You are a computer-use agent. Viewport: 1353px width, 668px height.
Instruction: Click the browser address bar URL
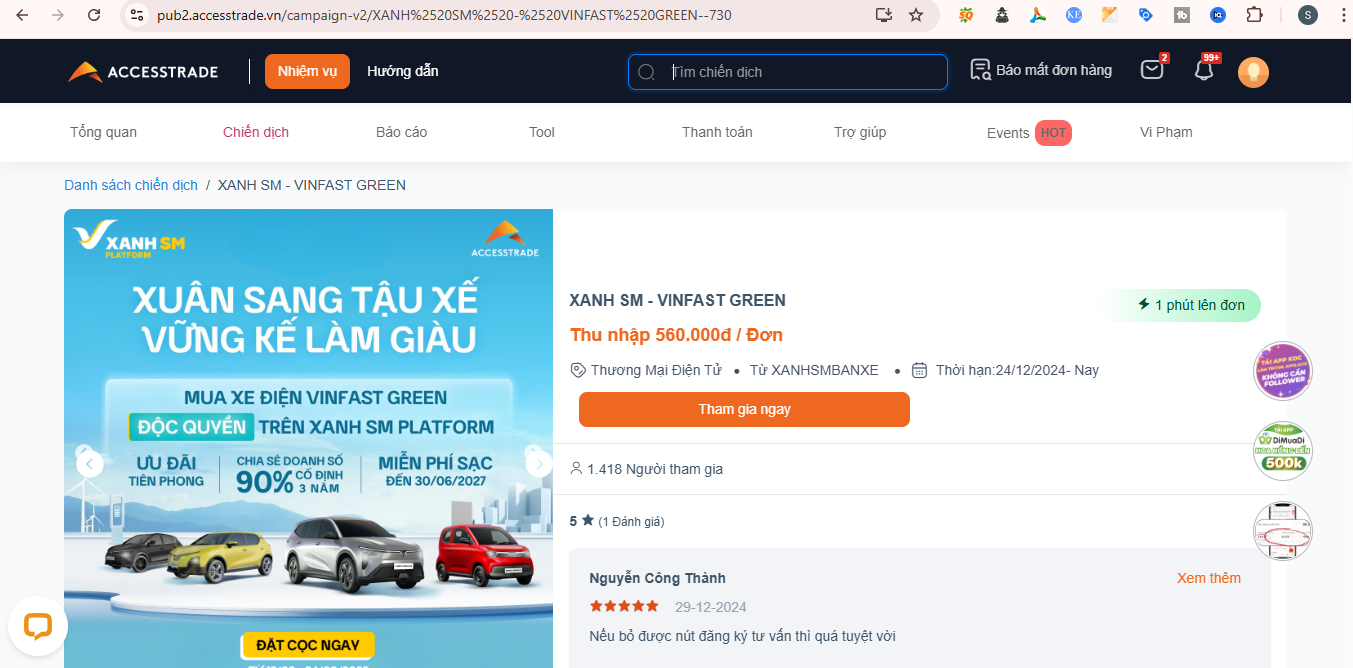click(444, 15)
